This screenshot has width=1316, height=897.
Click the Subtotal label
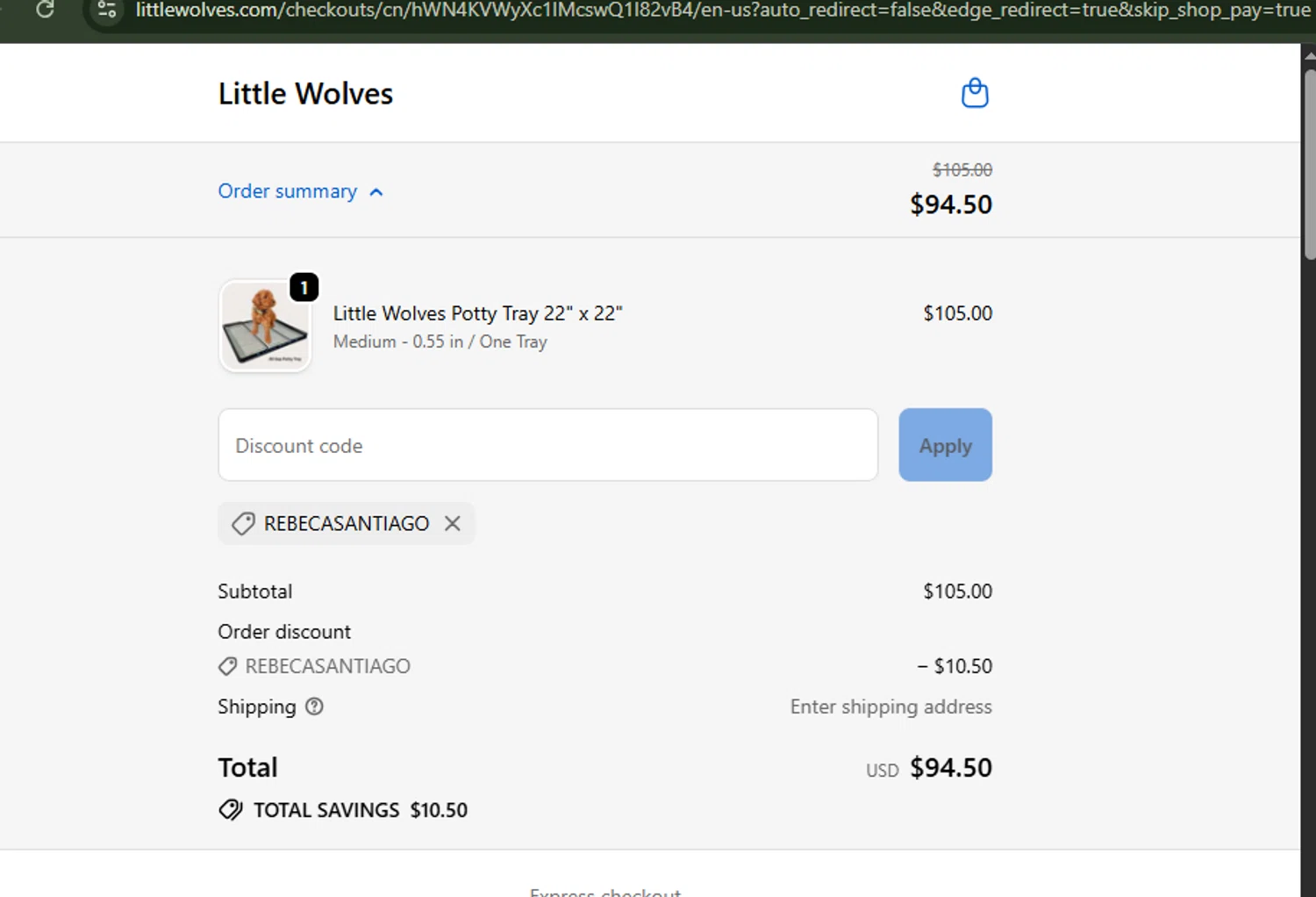click(255, 592)
